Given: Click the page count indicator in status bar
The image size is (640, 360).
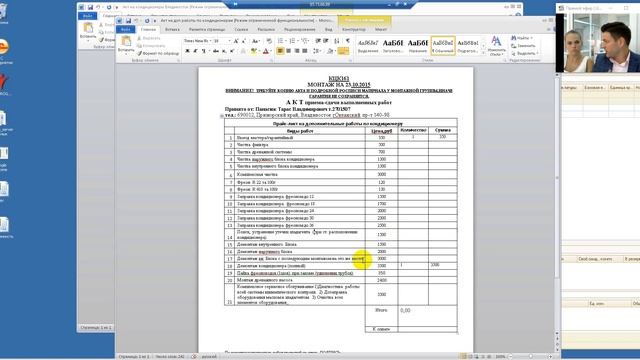Looking at the screenshot, I should 133,356.
